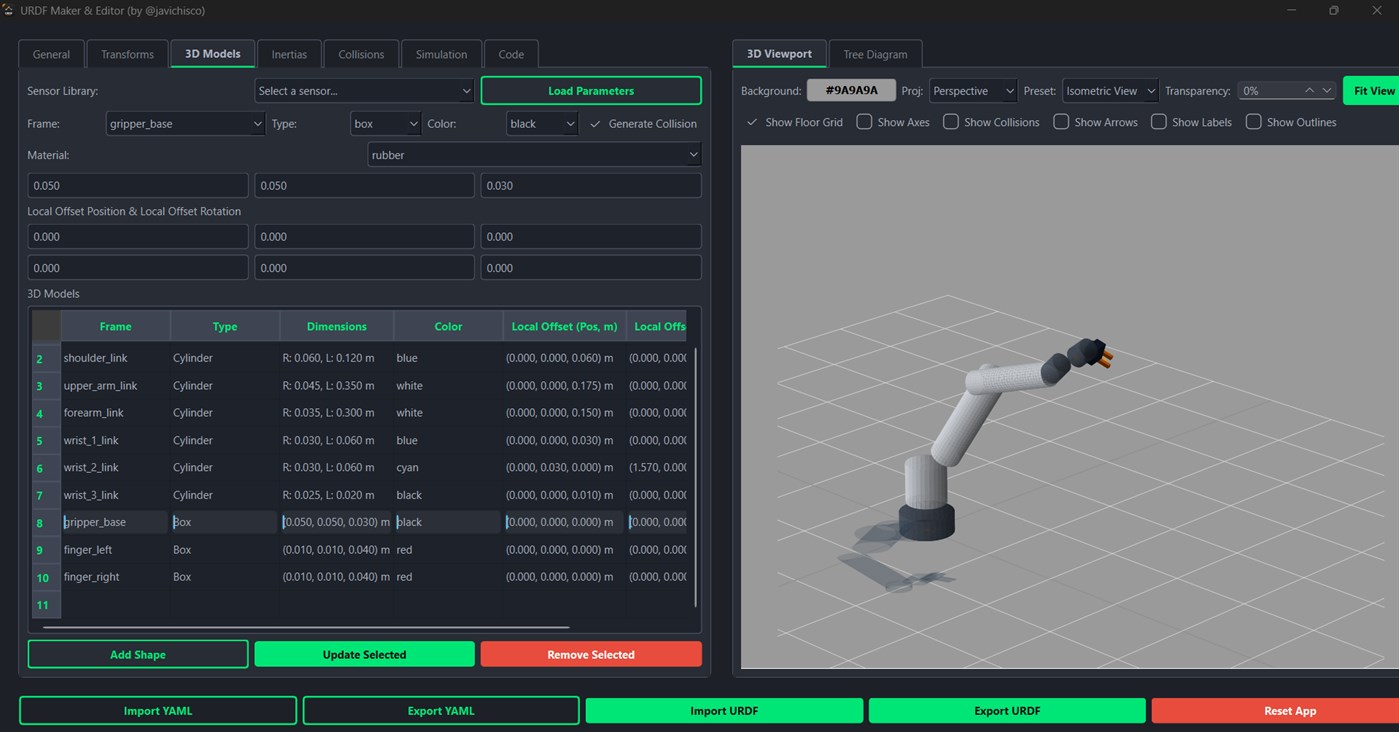Viewport: 1399px width, 732px height.
Task: Click the dimension field containing 0.030
Action: (x=591, y=185)
